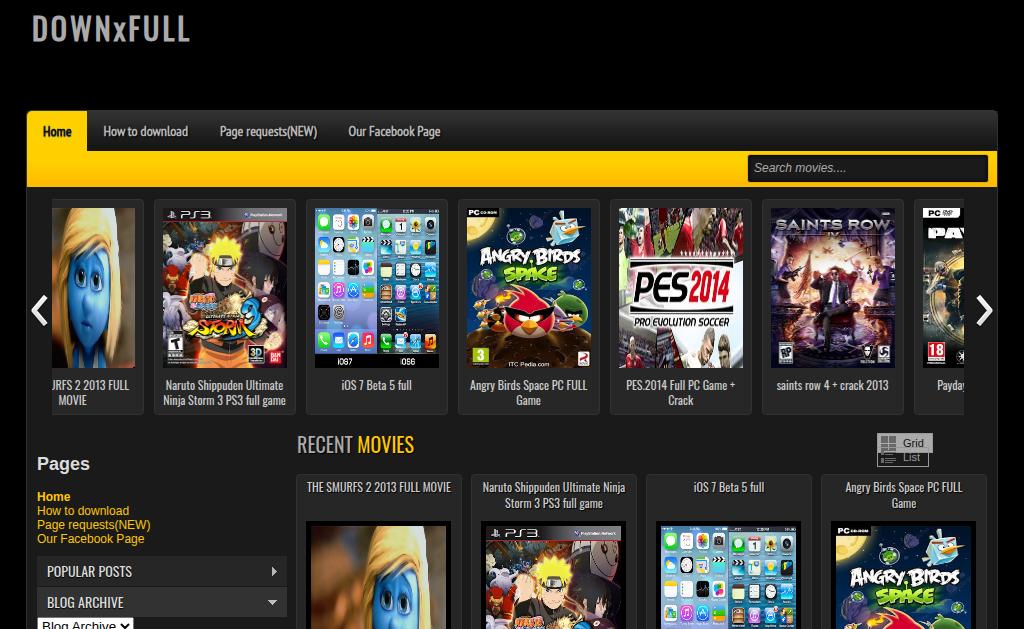Screen dimensions: 1024x629
Task: Click the carousel next arrow
Action: point(984,310)
